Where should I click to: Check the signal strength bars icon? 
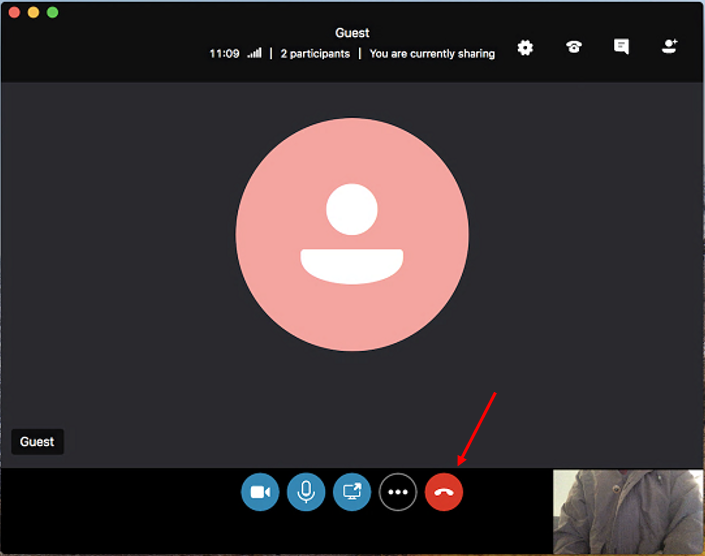coord(254,54)
